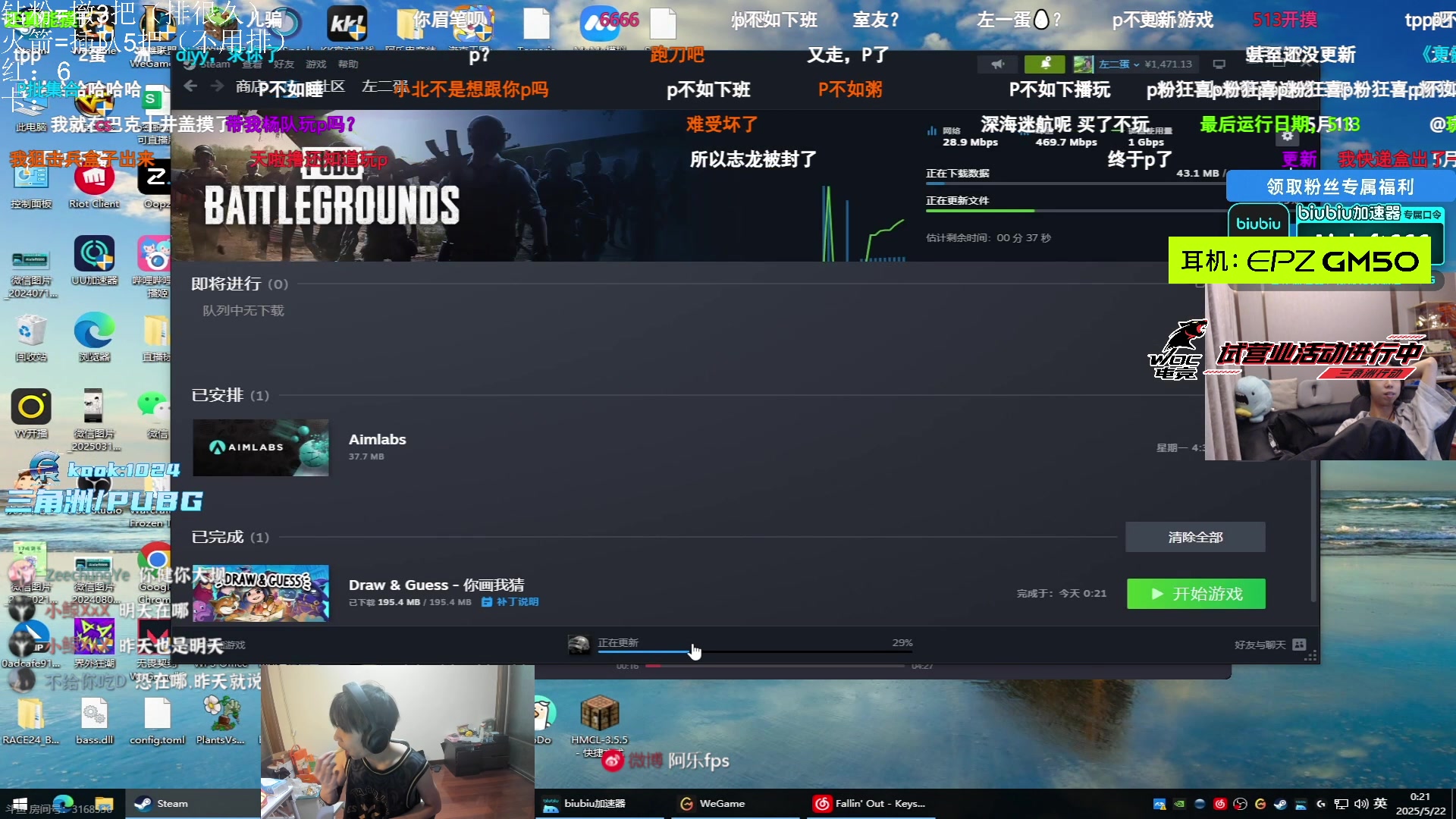
Task: Go forward with Steam's forward arrow
Action: click(217, 86)
